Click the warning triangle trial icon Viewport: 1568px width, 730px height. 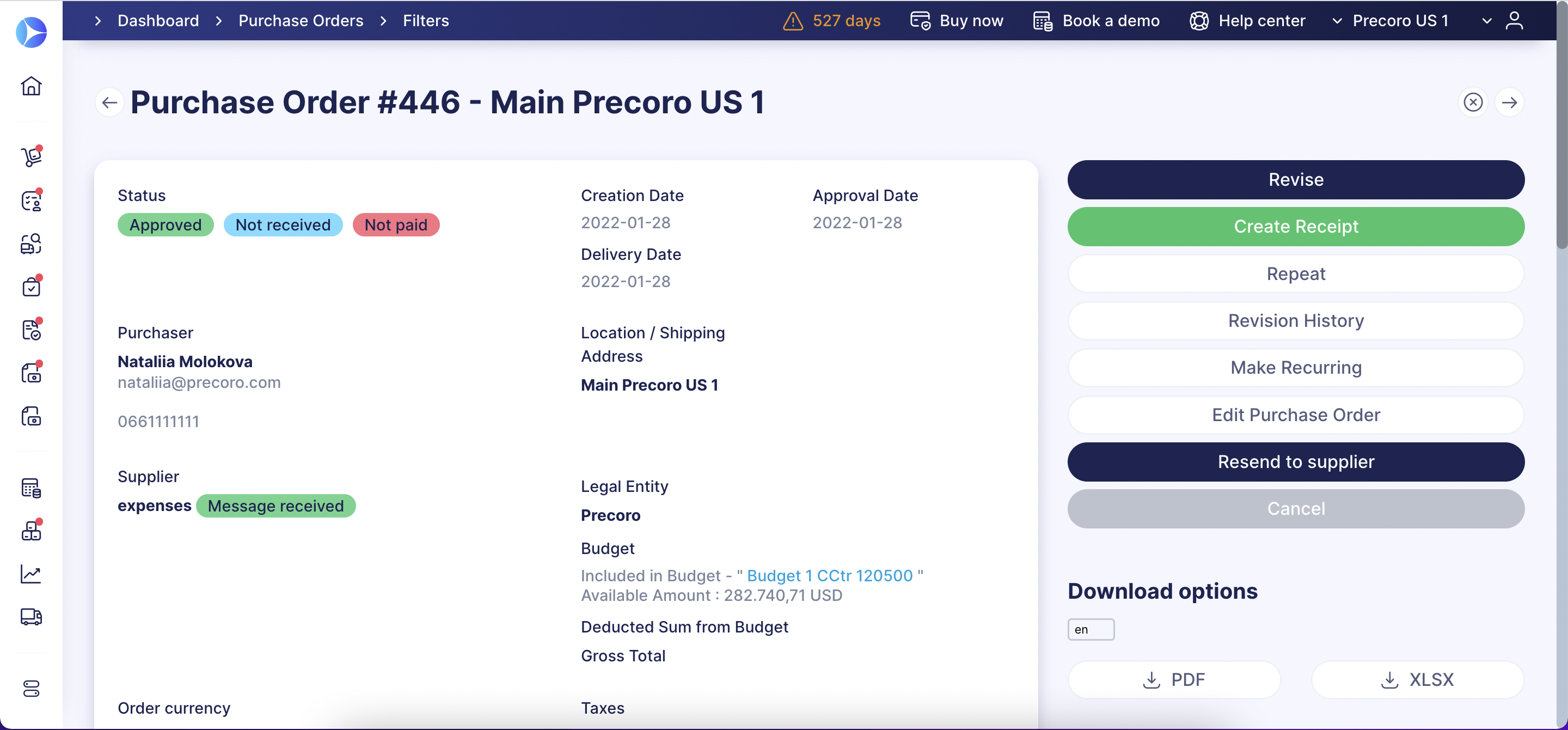tap(793, 21)
